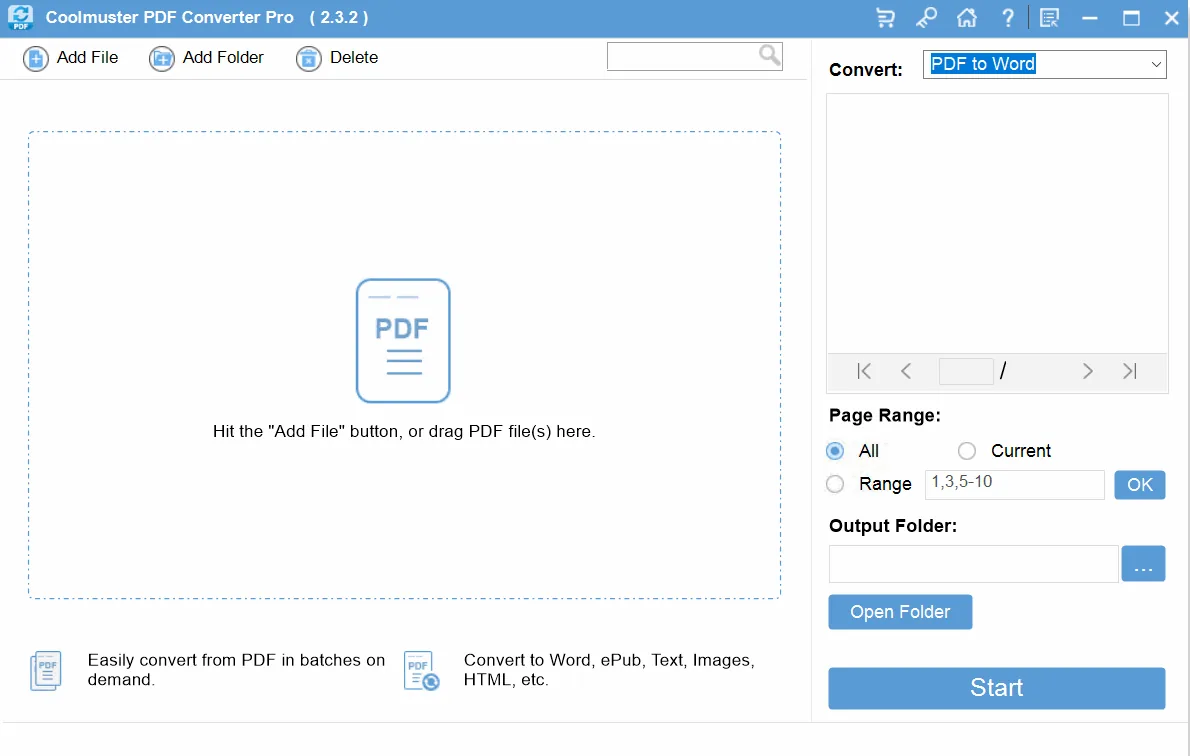Close the Coolmuster window

click(x=1172, y=17)
